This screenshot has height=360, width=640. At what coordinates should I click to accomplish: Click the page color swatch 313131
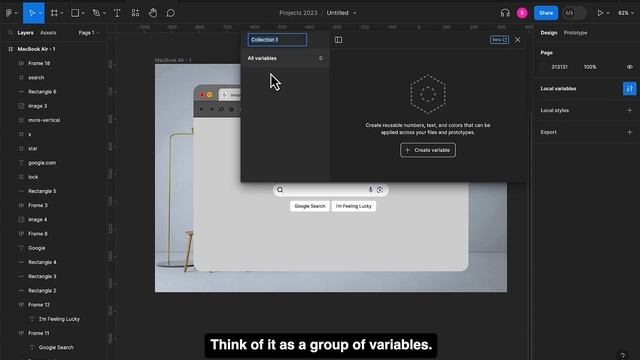(x=544, y=67)
